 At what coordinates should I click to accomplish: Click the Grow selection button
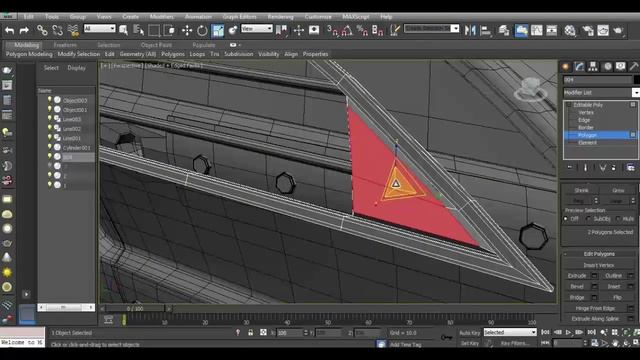tap(618, 190)
